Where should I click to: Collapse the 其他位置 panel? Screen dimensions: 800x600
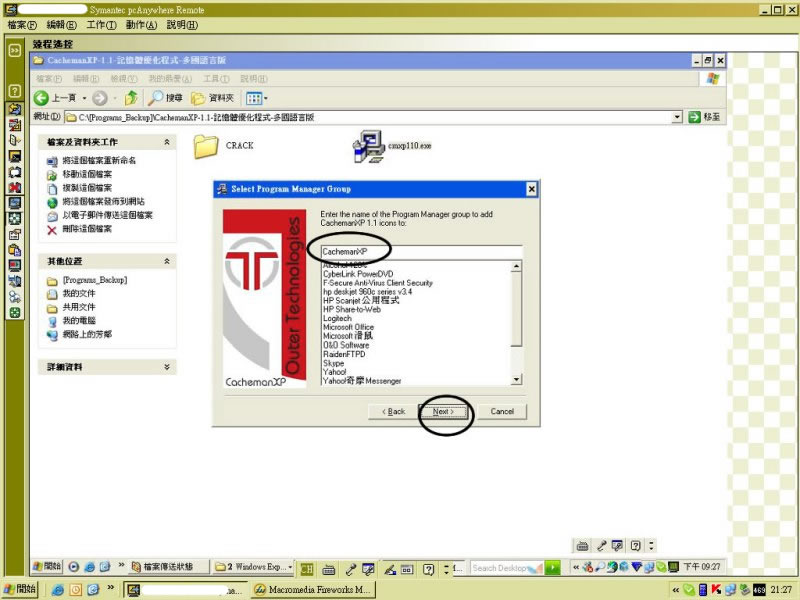167,261
